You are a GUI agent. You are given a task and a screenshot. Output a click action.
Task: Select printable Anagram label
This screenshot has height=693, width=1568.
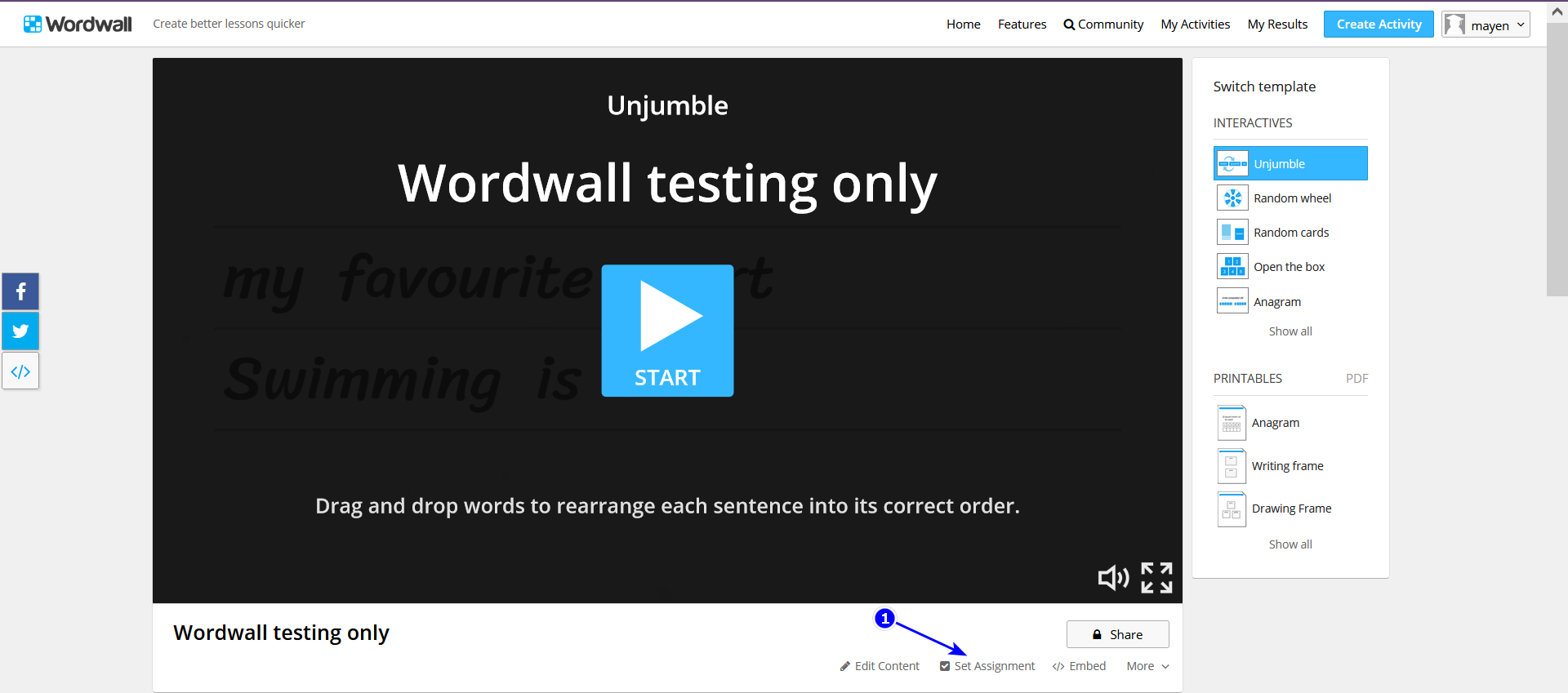pos(1276,423)
